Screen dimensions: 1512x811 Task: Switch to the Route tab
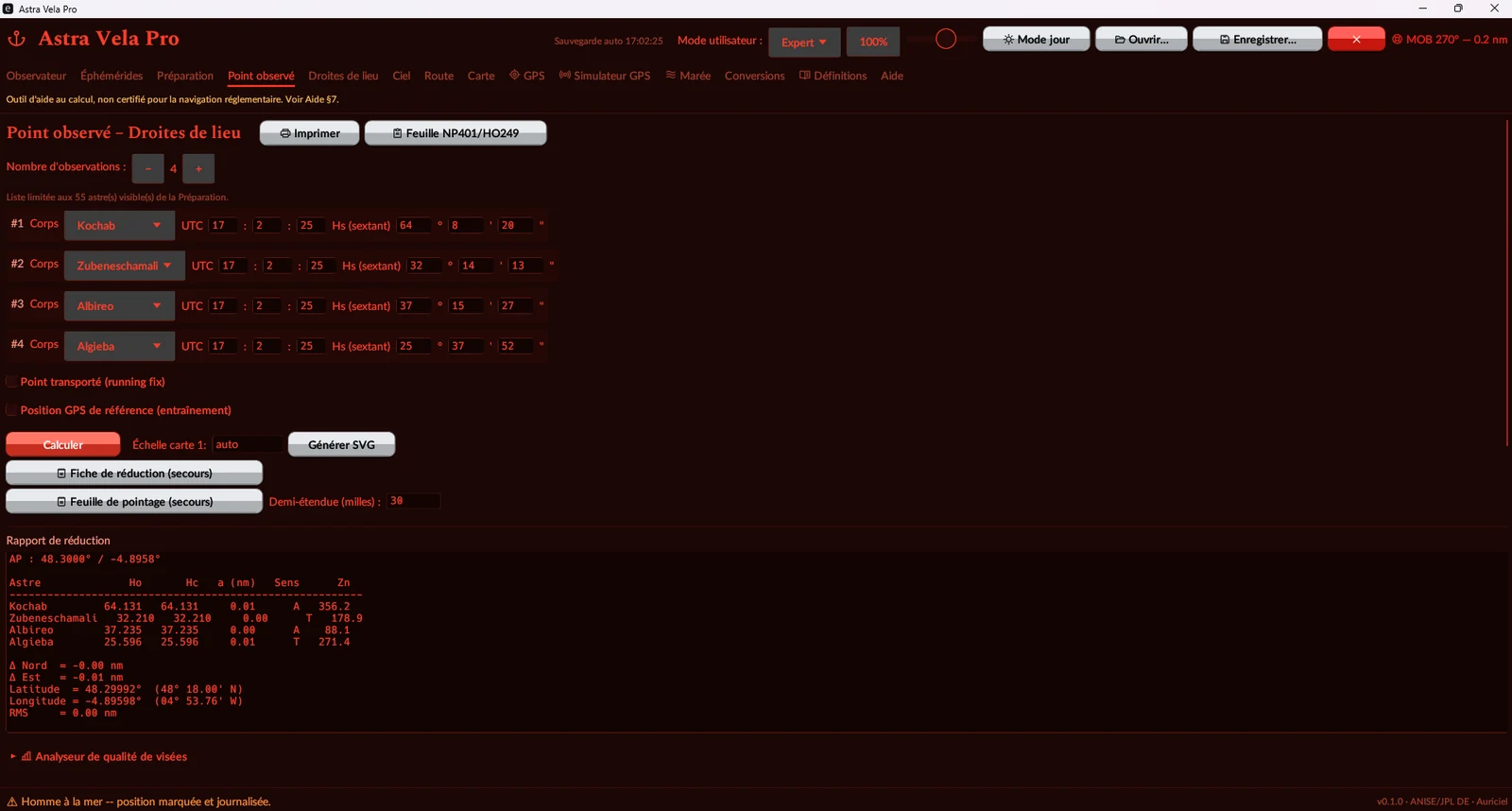coord(438,76)
